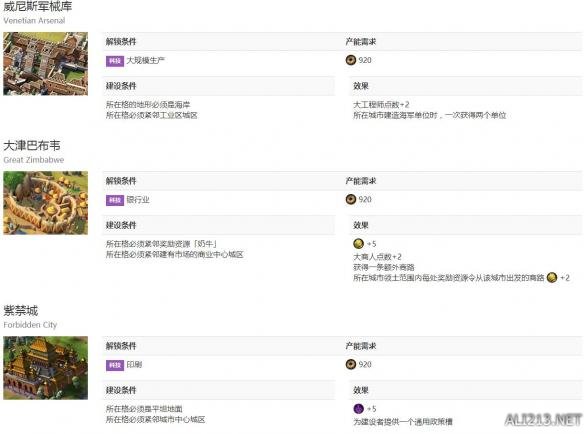
Task: Click the gold +5 icon in Great Zimbabwe effects
Action: click(x=358, y=244)
